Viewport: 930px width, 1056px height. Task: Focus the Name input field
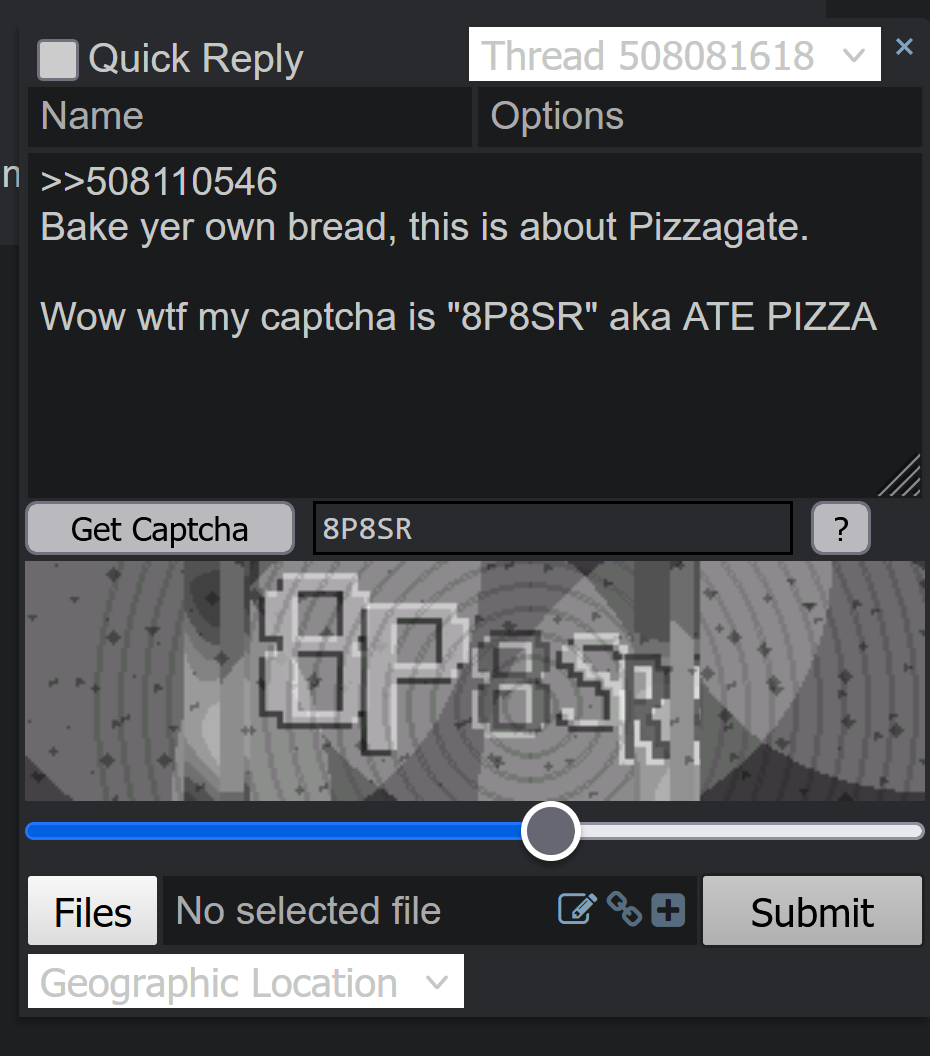tap(250, 117)
